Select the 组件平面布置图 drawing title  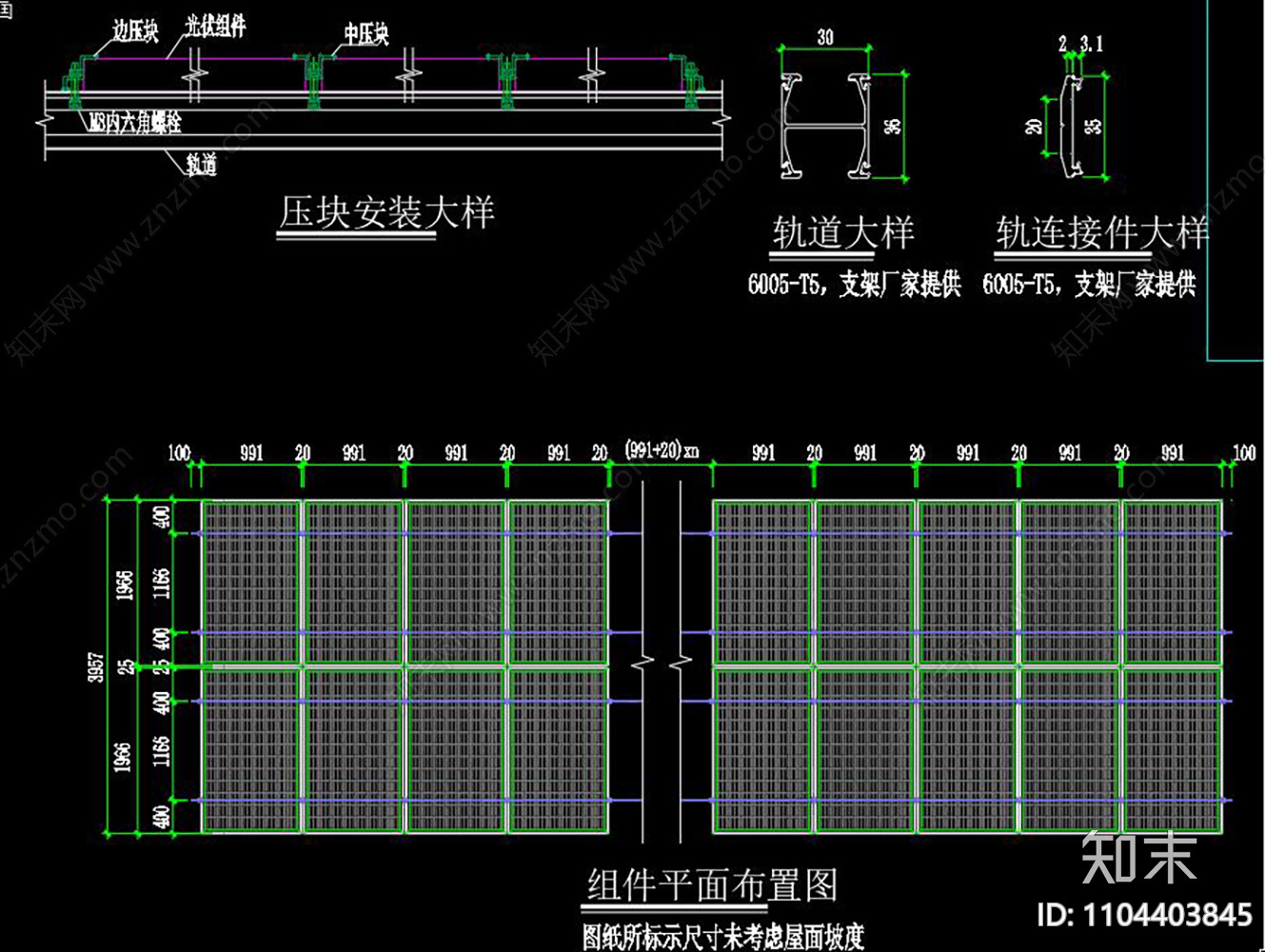coord(712,885)
